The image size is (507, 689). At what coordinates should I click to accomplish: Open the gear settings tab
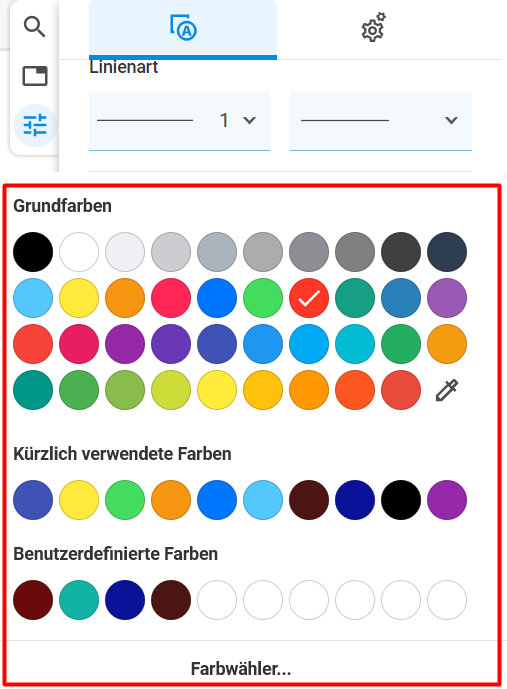tap(373, 27)
